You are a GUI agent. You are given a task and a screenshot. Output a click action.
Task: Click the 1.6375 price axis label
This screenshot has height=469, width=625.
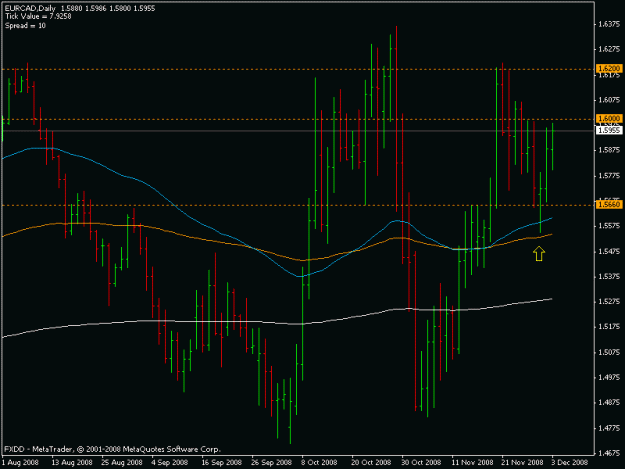pyautogui.click(x=609, y=24)
